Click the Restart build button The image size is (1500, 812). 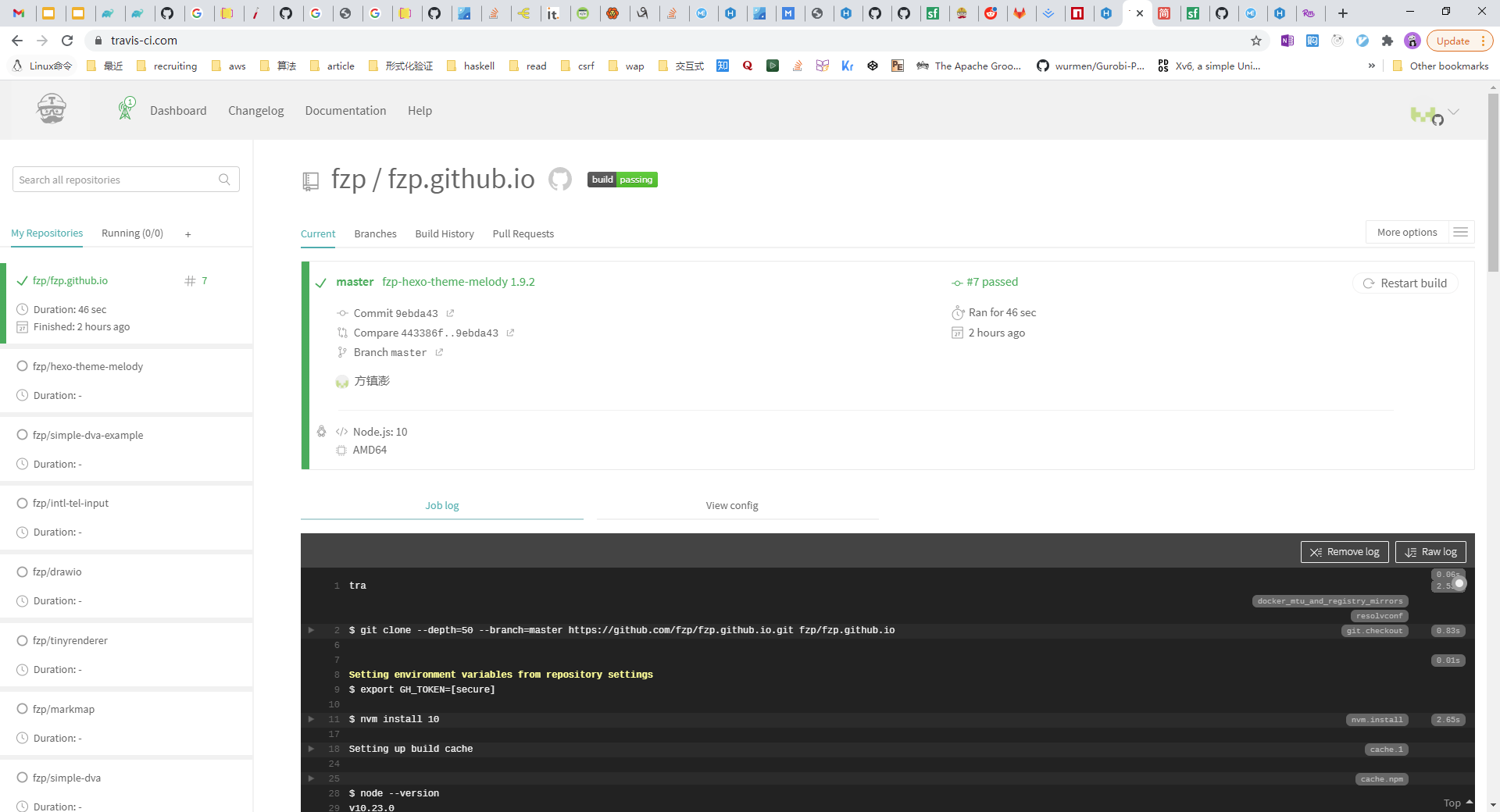pyautogui.click(x=1405, y=283)
